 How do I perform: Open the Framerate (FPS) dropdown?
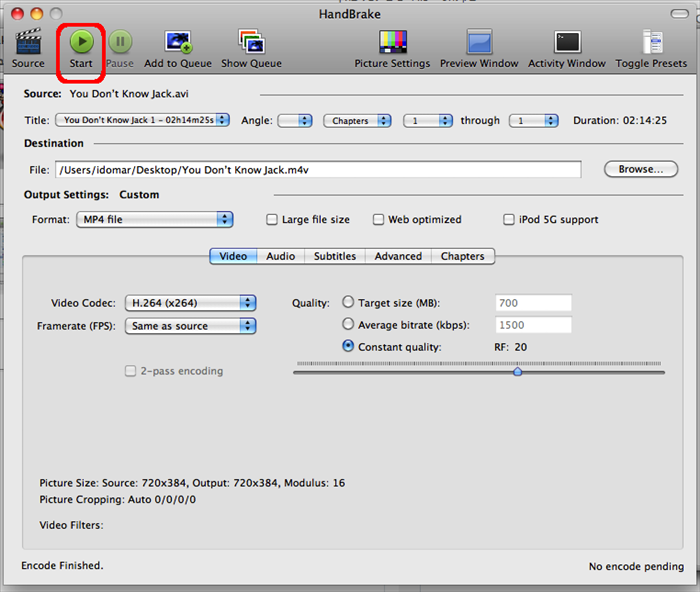pyautogui.click(x=190, y=326)
